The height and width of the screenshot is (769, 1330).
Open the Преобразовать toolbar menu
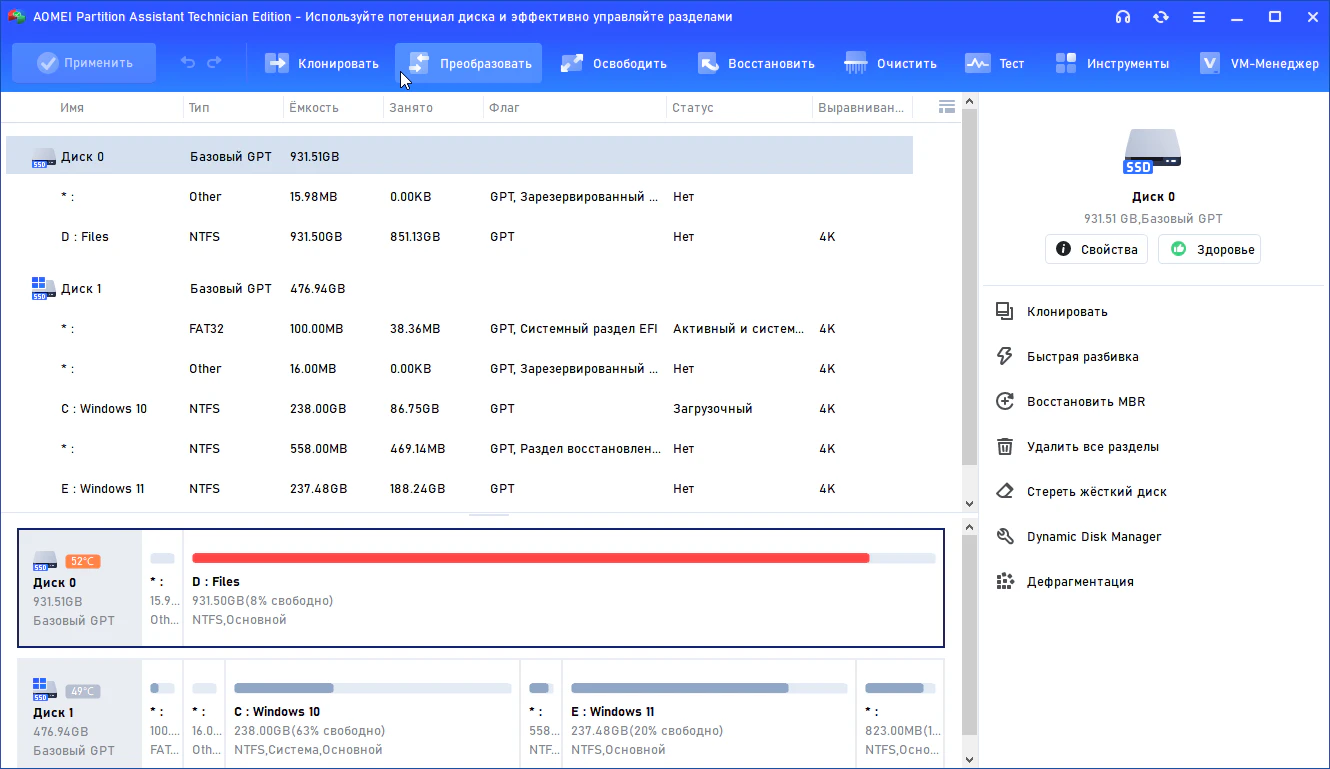pos(468,63)
